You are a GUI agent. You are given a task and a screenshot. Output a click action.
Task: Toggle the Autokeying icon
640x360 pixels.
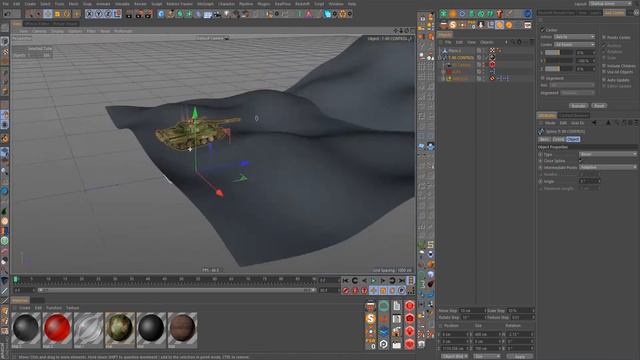[355, 290]
